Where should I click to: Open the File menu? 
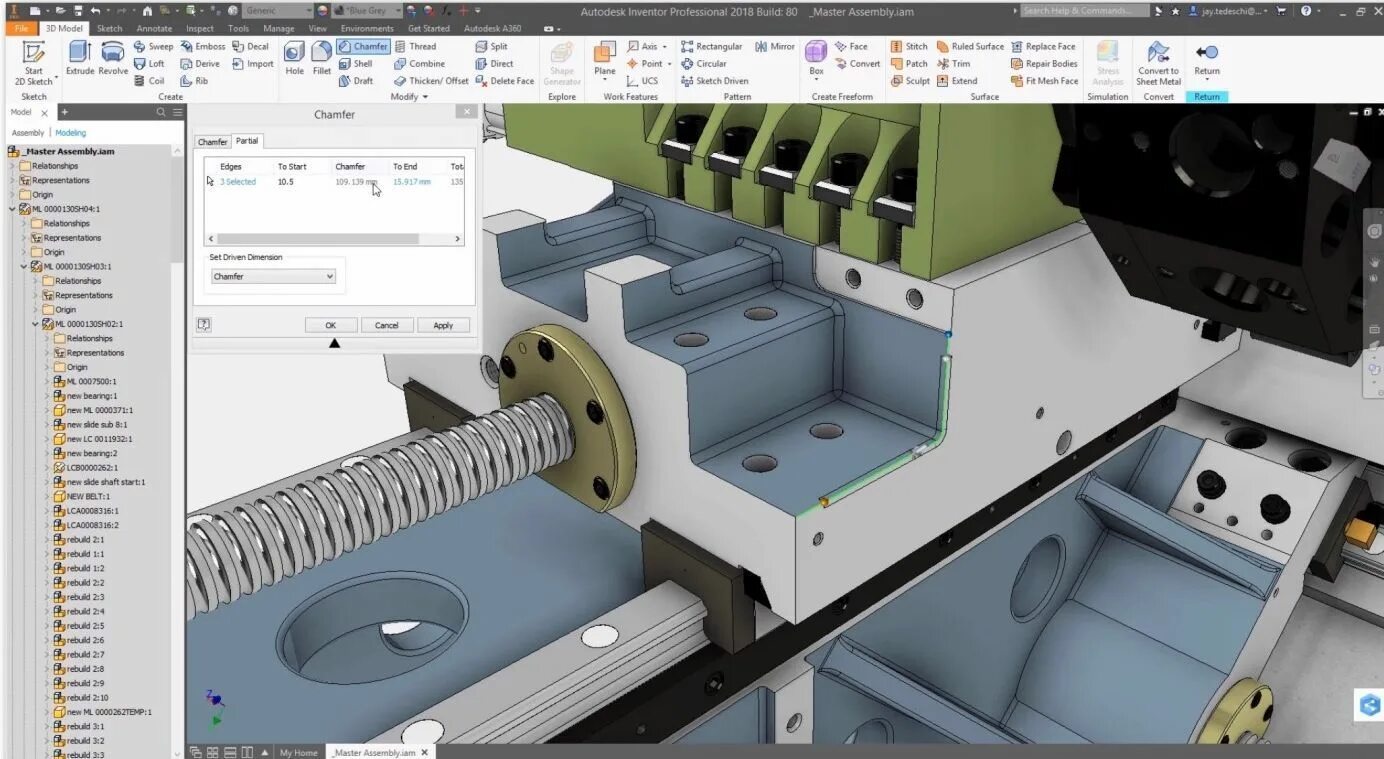point(21,28)
